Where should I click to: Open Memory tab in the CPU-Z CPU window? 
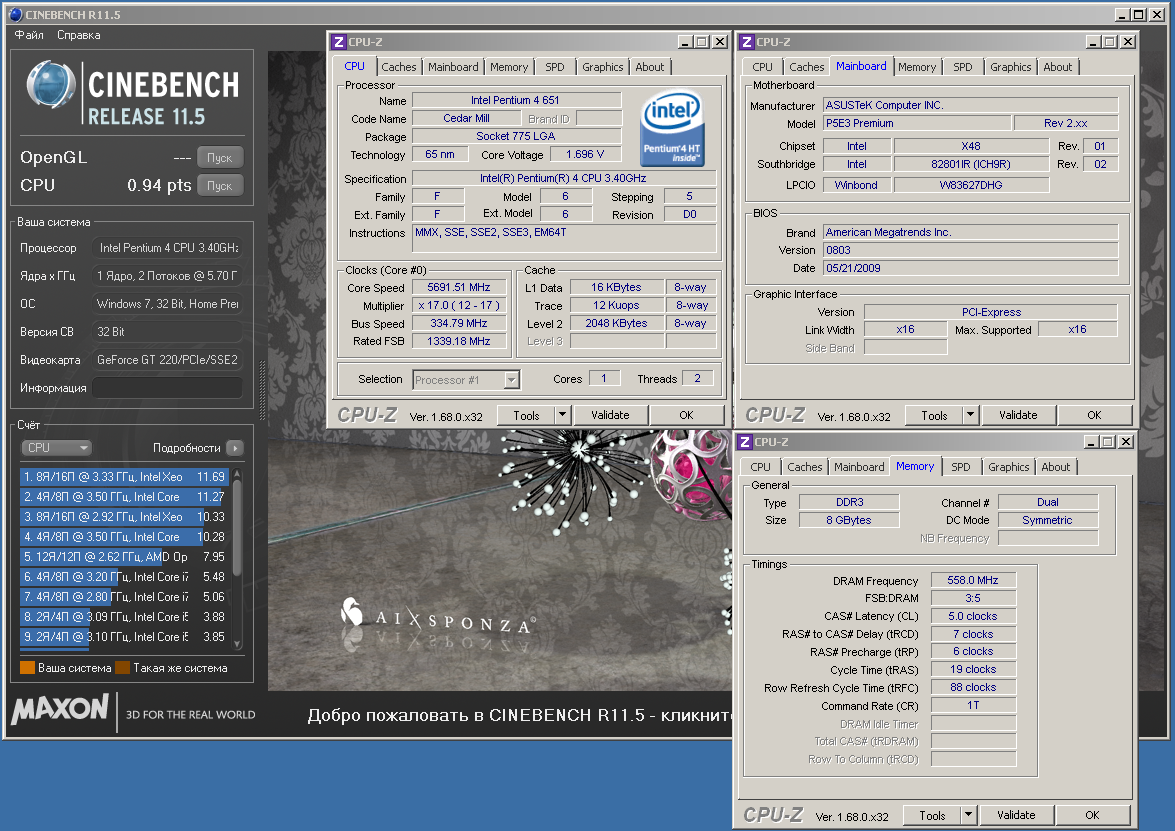point(509,67)
